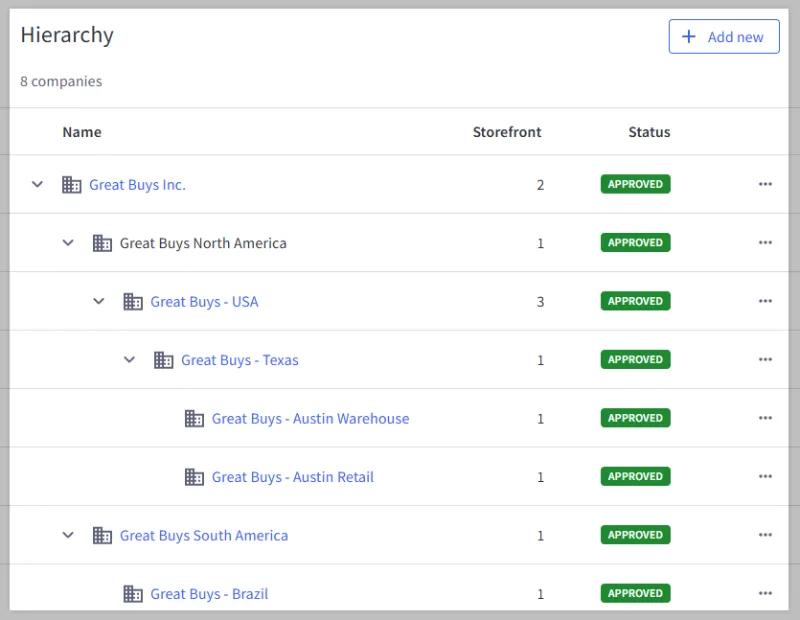The image size is (800, 620).
Task: Open more options for Great Buys - Texas
Action: [765, 359]
